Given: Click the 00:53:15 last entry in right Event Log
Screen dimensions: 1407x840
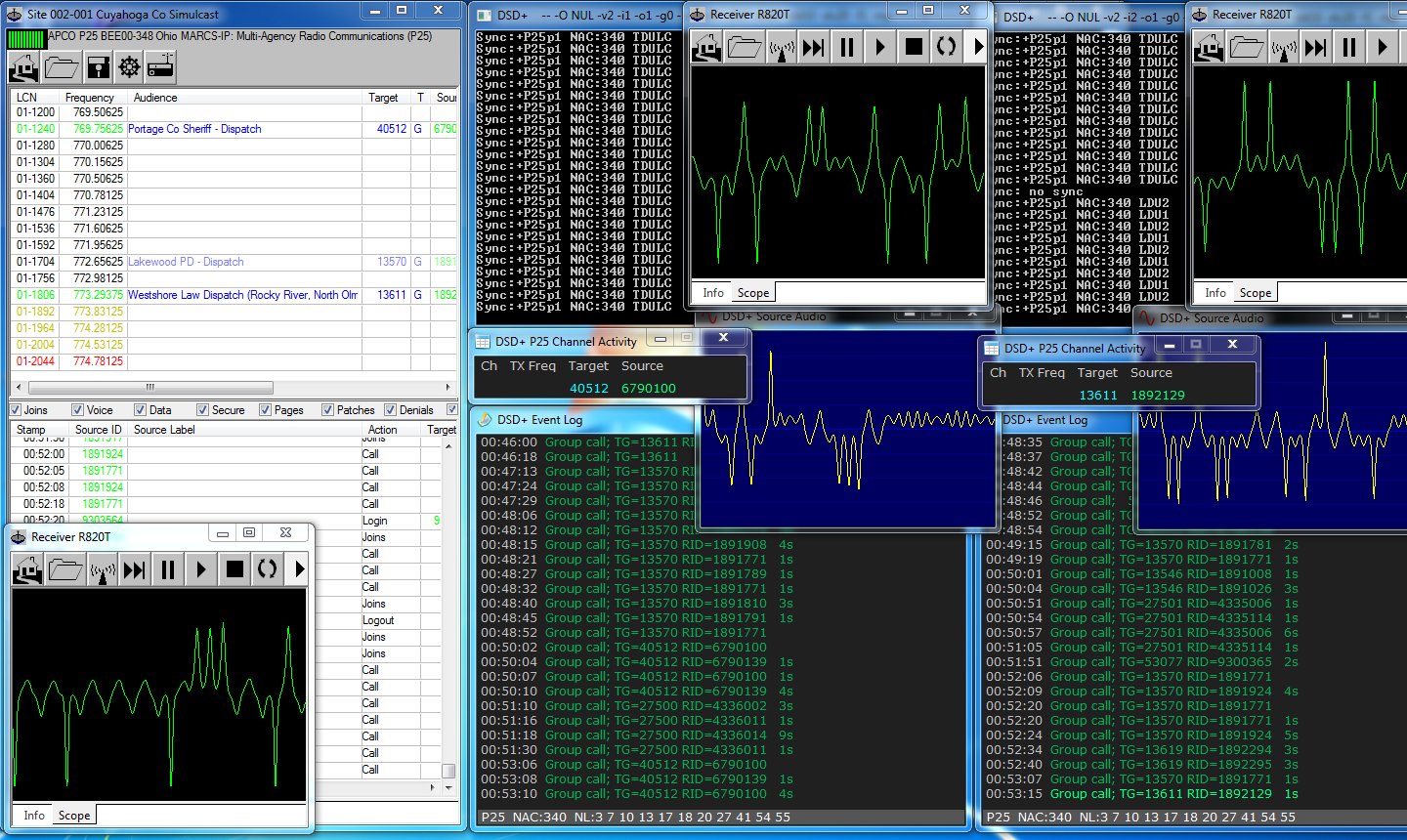Looking at the screenshot, I should 1141,794.
